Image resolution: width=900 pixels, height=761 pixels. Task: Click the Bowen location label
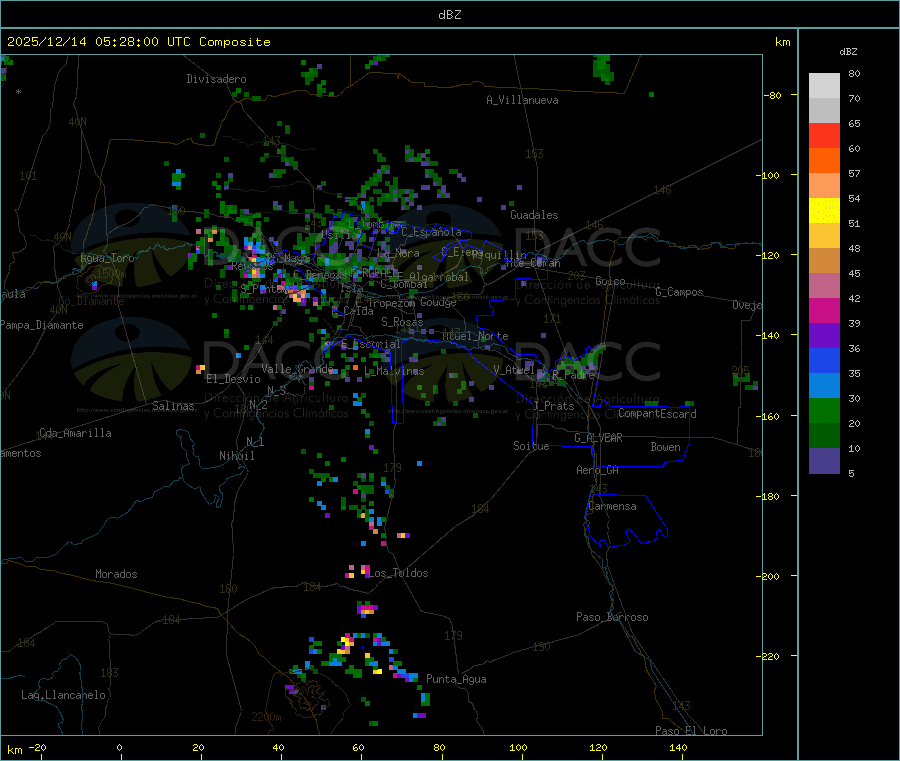point(666,447)
